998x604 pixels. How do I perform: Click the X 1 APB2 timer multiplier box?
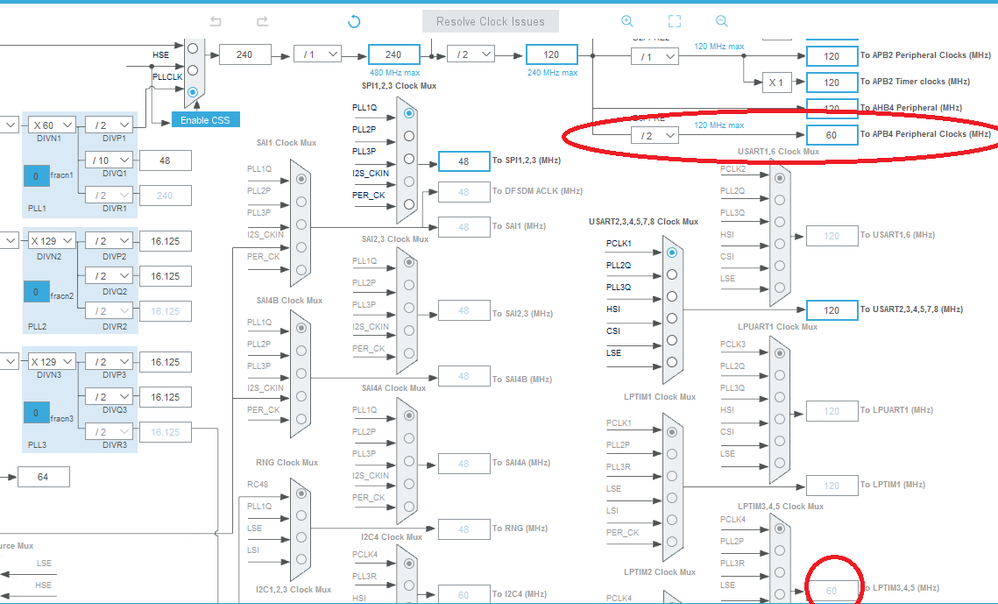tap(777, 82)
